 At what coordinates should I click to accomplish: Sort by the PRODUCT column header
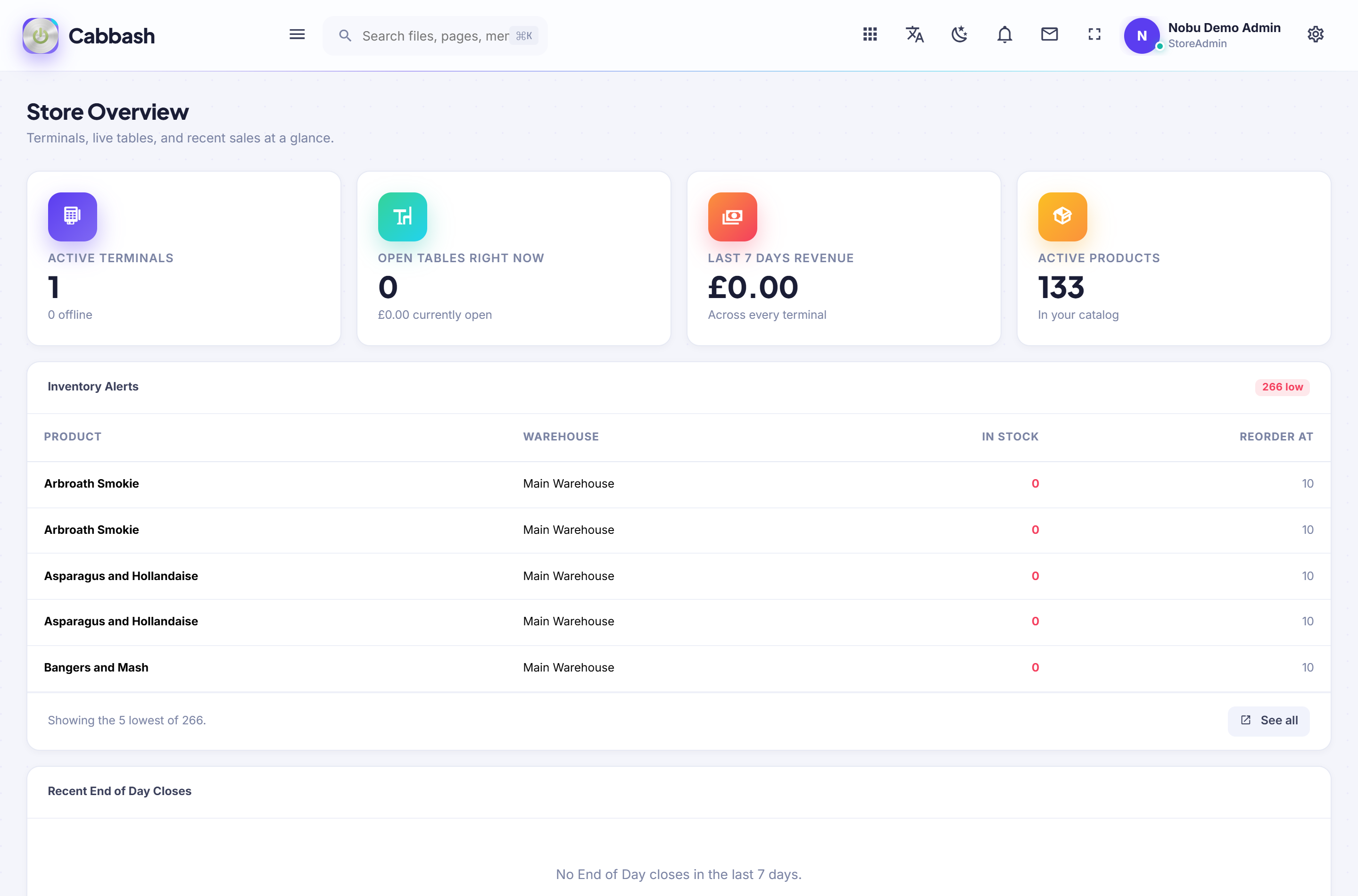click(73, 437)
